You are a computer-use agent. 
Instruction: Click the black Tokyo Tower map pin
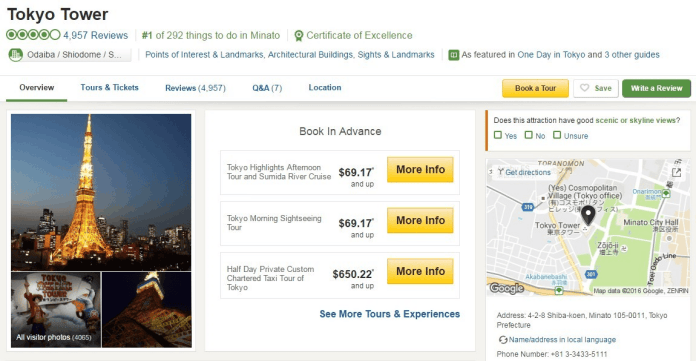coord(588,216)
